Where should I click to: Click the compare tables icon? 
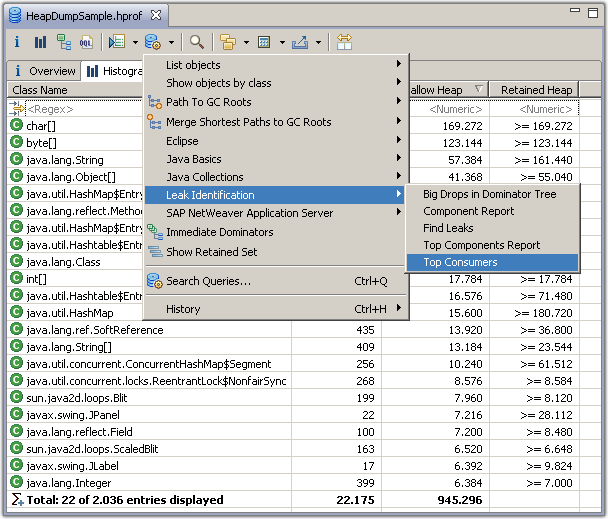tap(344, 42)
